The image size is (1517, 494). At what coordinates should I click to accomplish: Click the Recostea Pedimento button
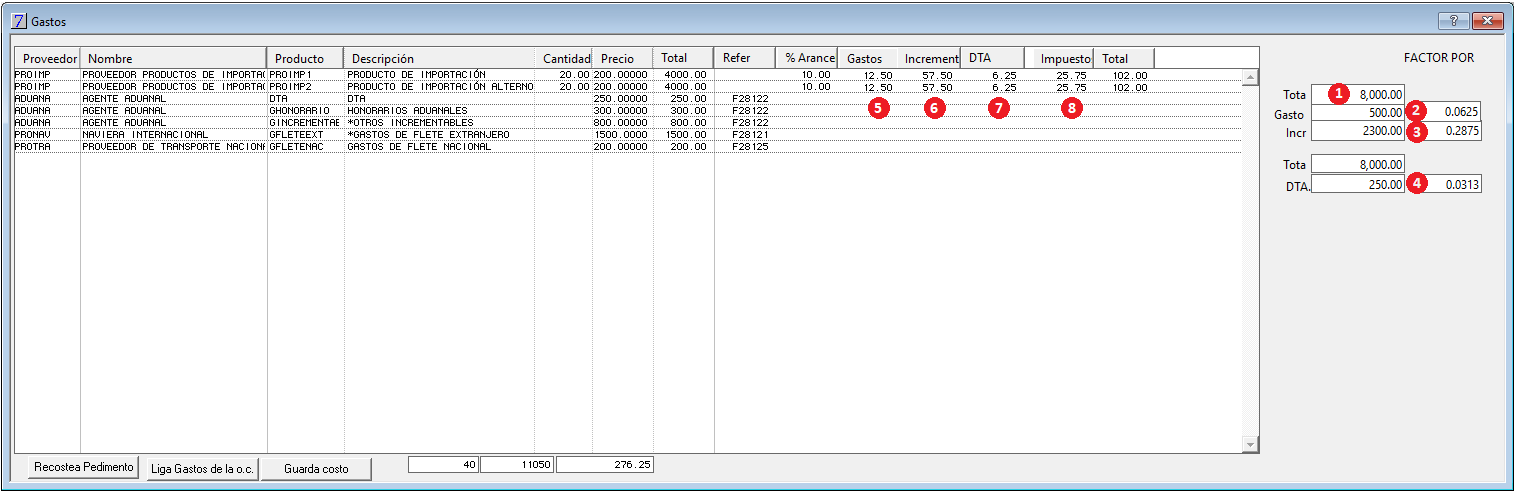[83, 467]
